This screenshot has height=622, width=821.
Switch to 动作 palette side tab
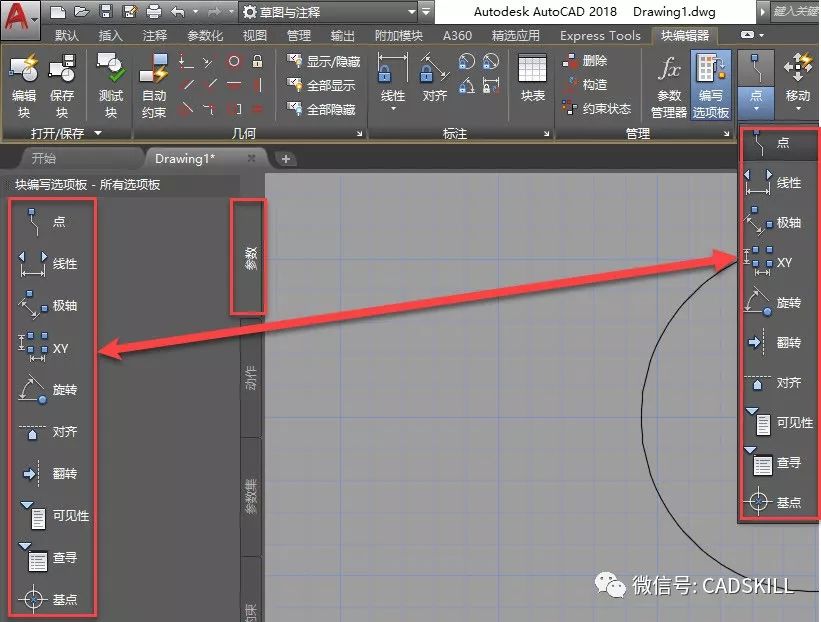click(251, 378)
